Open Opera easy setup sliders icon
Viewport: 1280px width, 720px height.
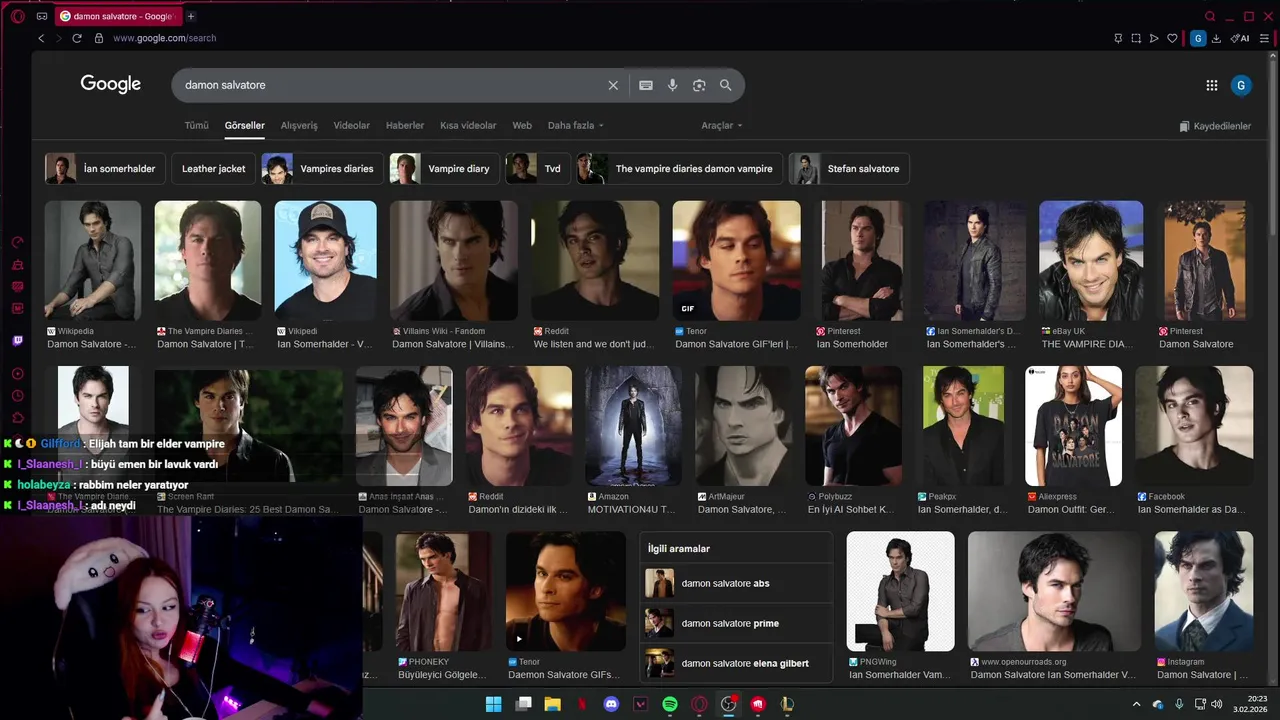1263,38
